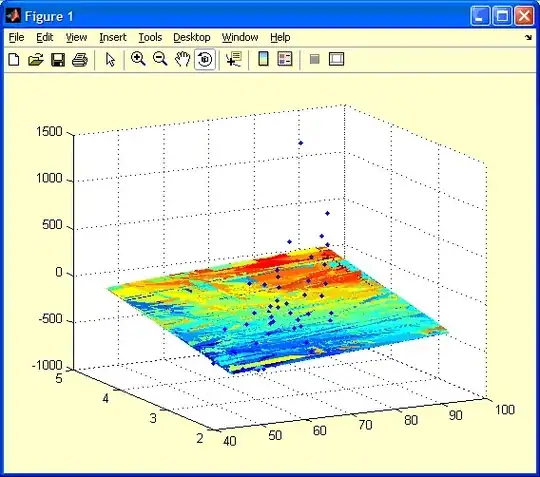The height and width of the screenshot is (477, 540).
Task: Open a file with the Open icon
Action: point(35,59)
